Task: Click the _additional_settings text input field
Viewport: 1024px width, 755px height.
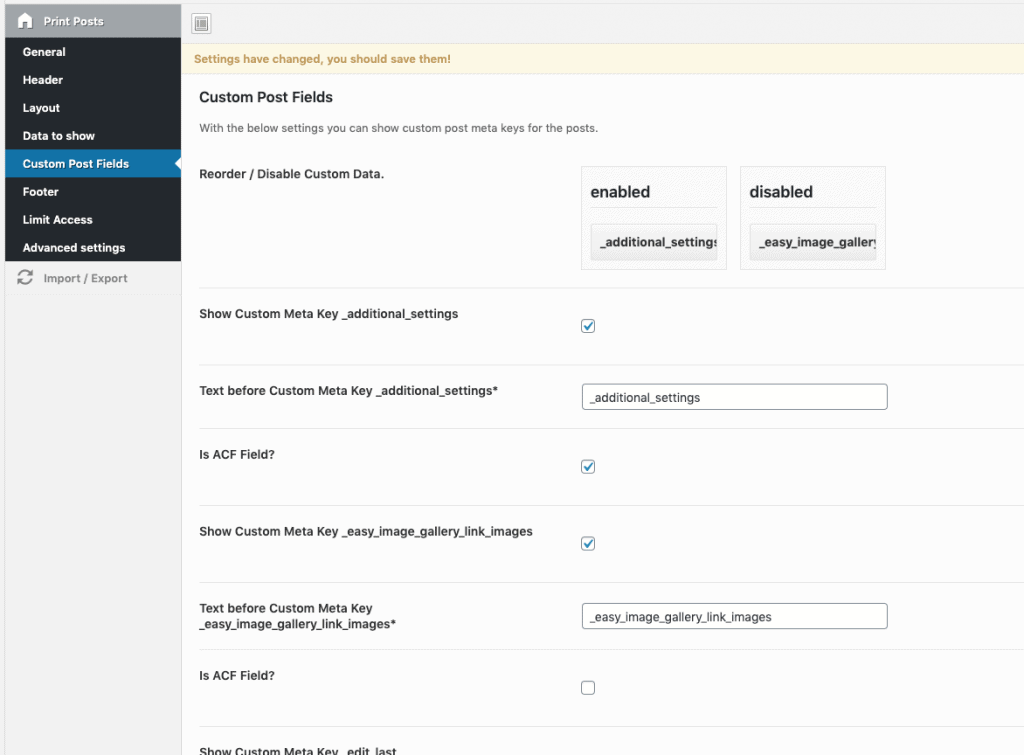Action: point(734,397)
